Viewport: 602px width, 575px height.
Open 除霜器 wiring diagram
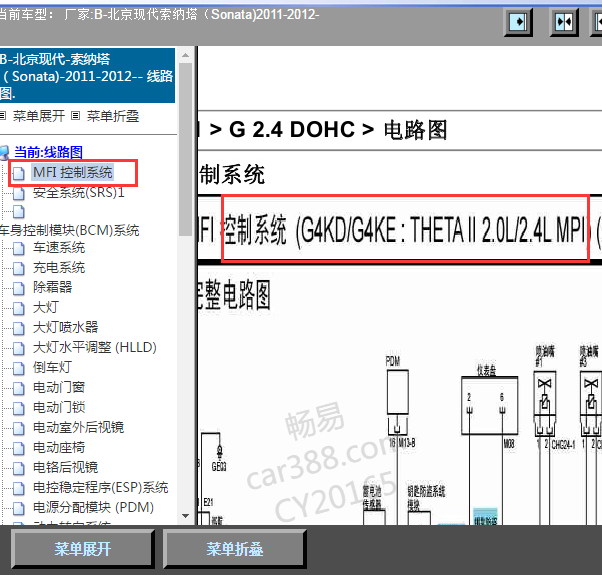point(52,287)
